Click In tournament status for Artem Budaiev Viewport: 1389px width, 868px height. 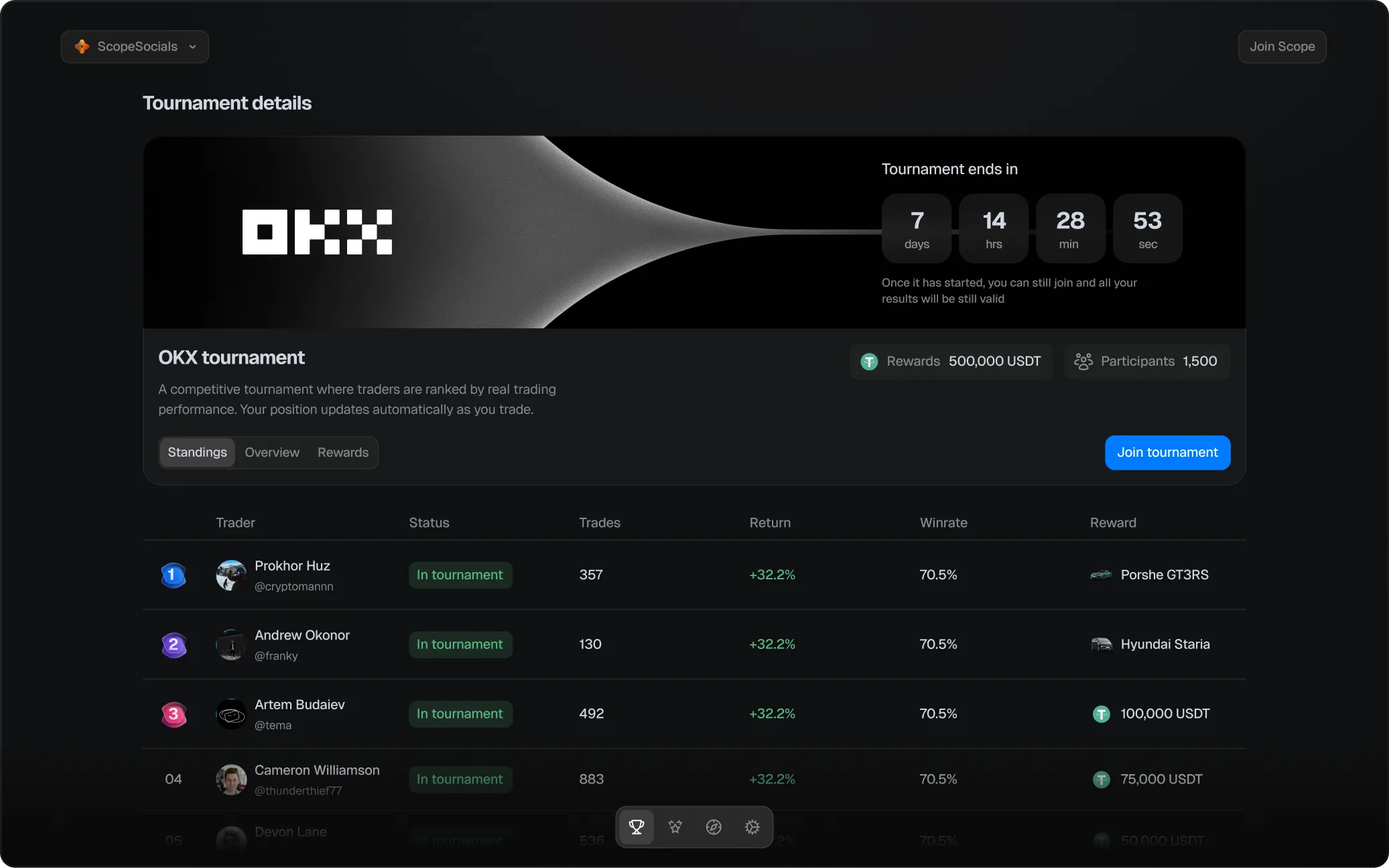460,714
